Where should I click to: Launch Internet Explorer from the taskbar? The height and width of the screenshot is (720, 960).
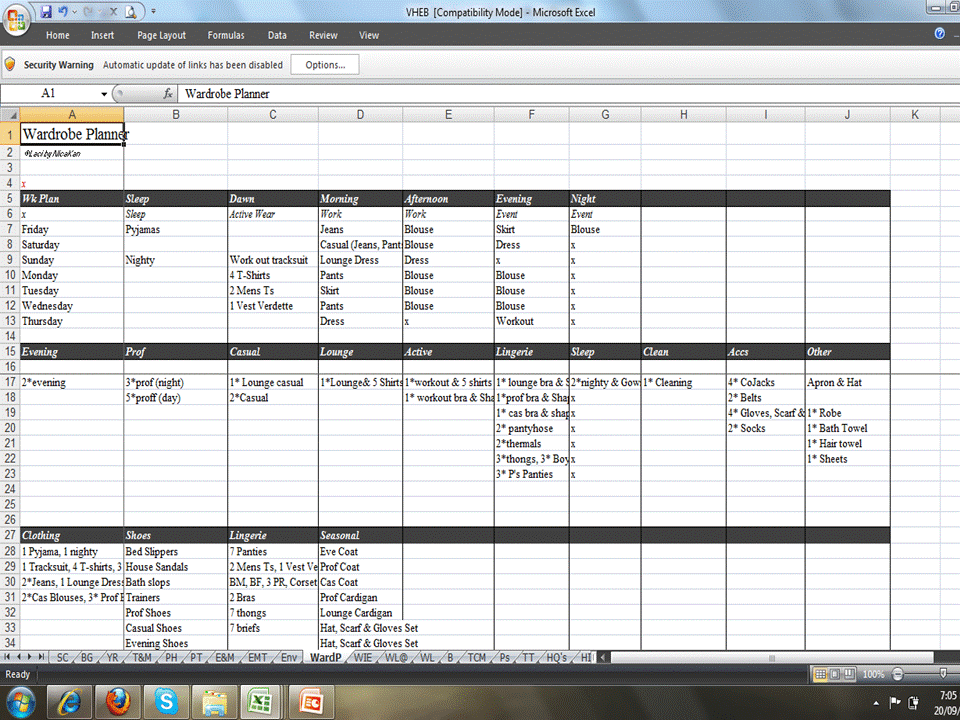click(x=69, y=702)
